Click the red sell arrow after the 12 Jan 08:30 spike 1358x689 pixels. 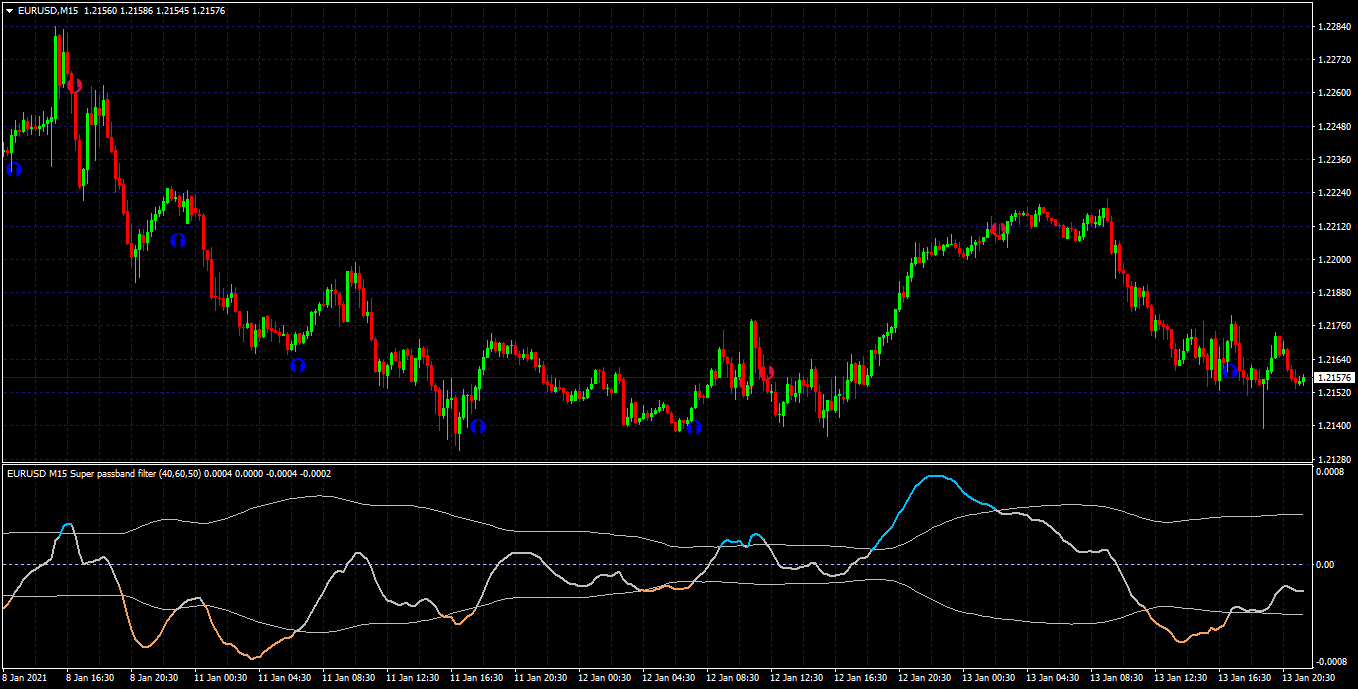coord(768,372)
